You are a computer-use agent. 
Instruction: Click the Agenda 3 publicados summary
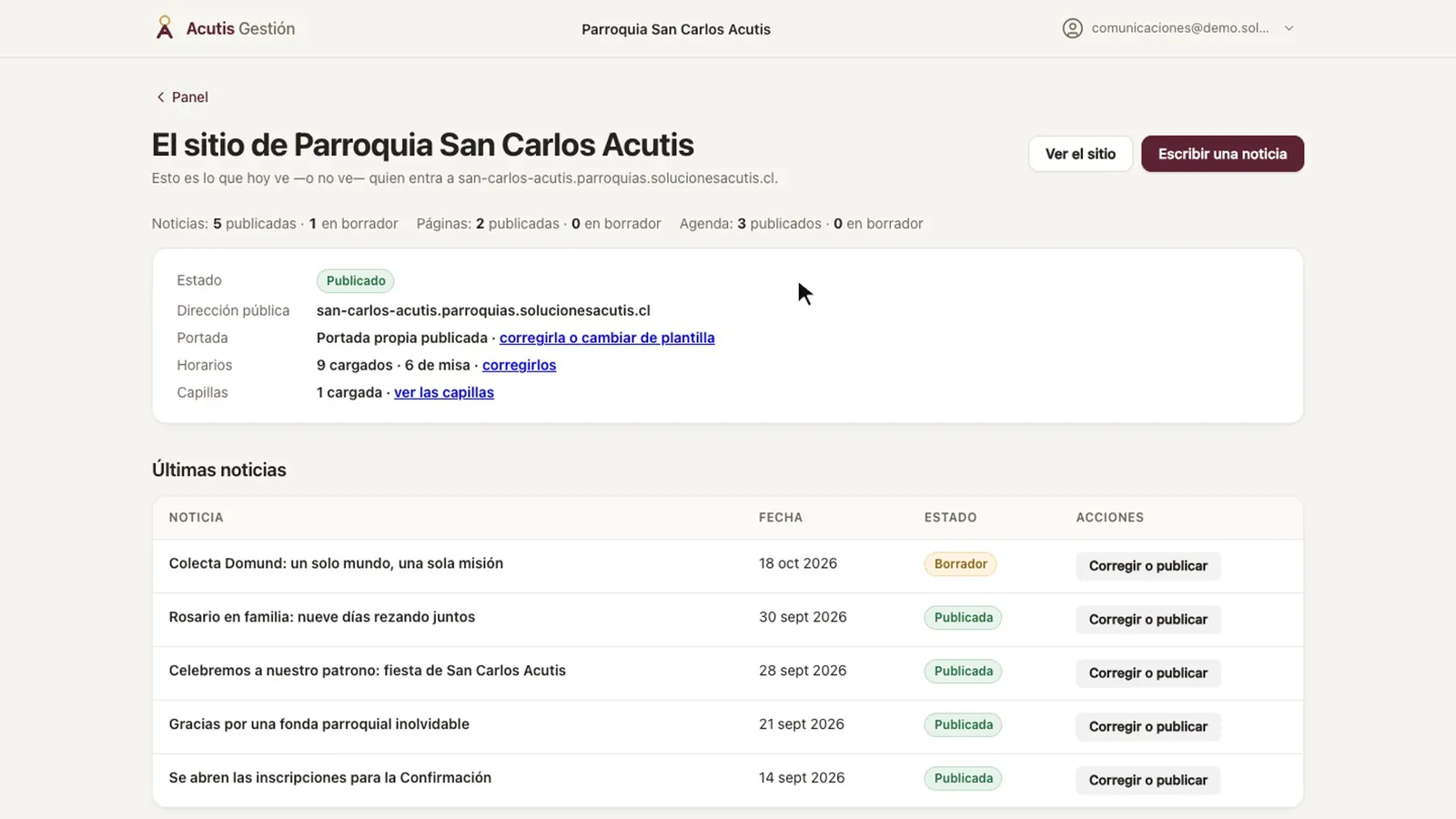(x=801, y=224)
